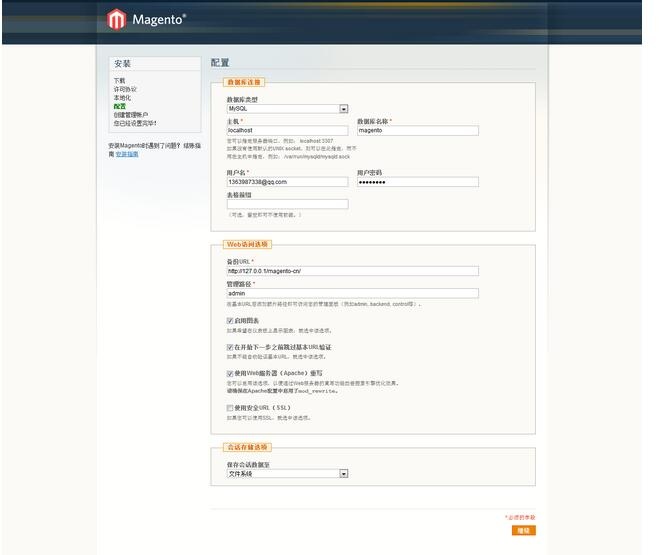Go to the 本地化 step in sidebar
659x555 pixels.
[121, 98]
